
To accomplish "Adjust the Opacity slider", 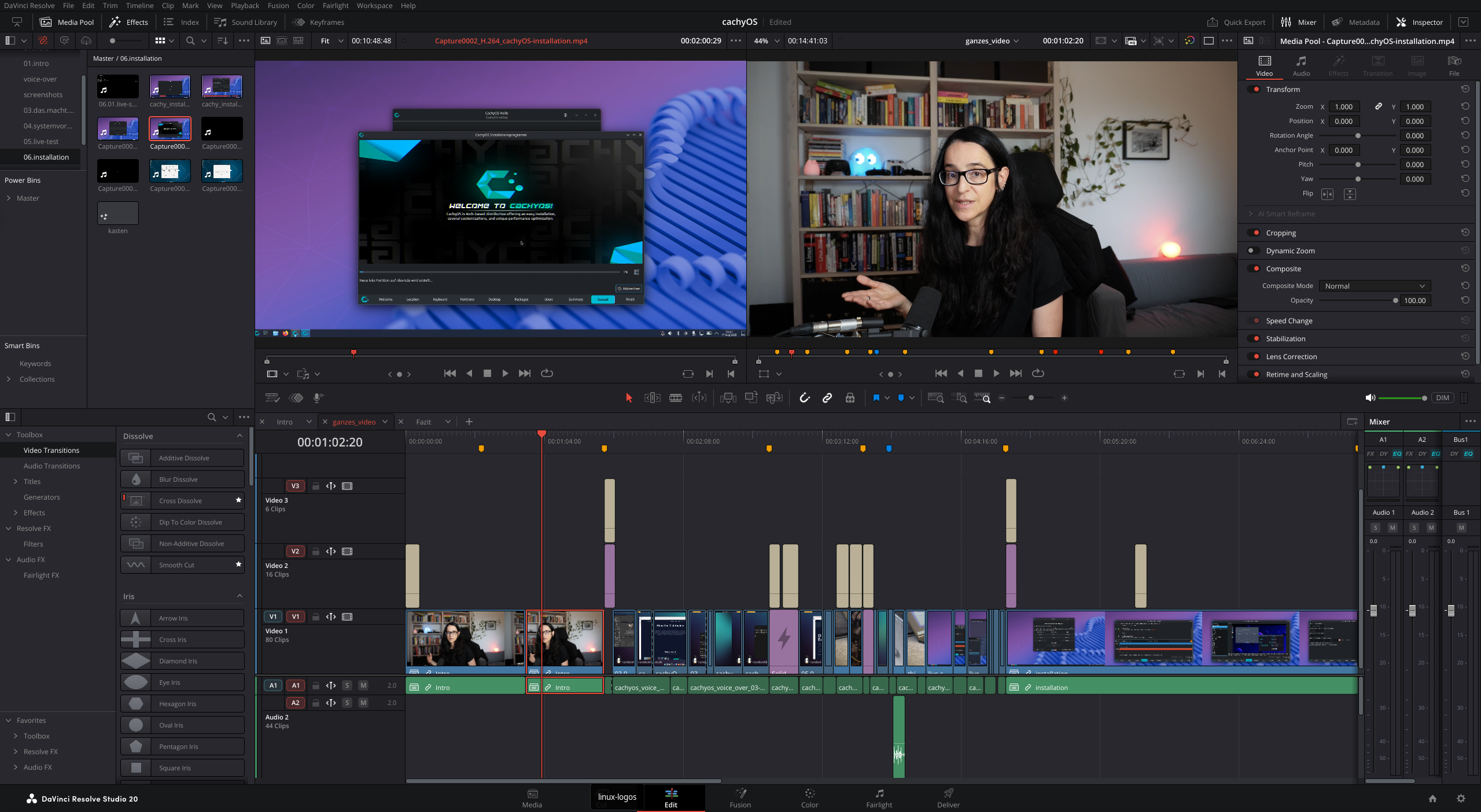I will (1394, 300).
